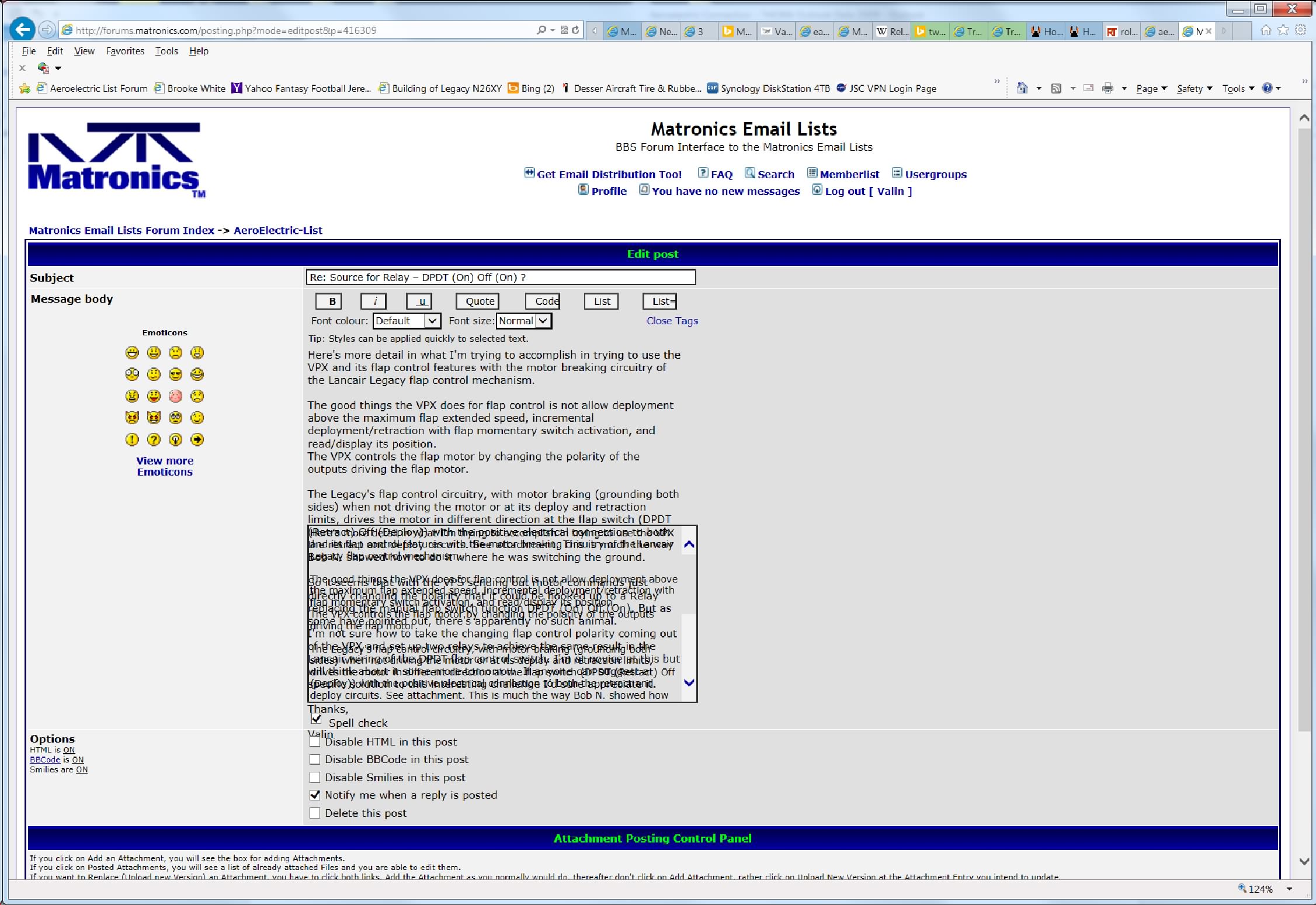
Task: Insert the embarrassed red-face emoticon
Action: point(175,396)
